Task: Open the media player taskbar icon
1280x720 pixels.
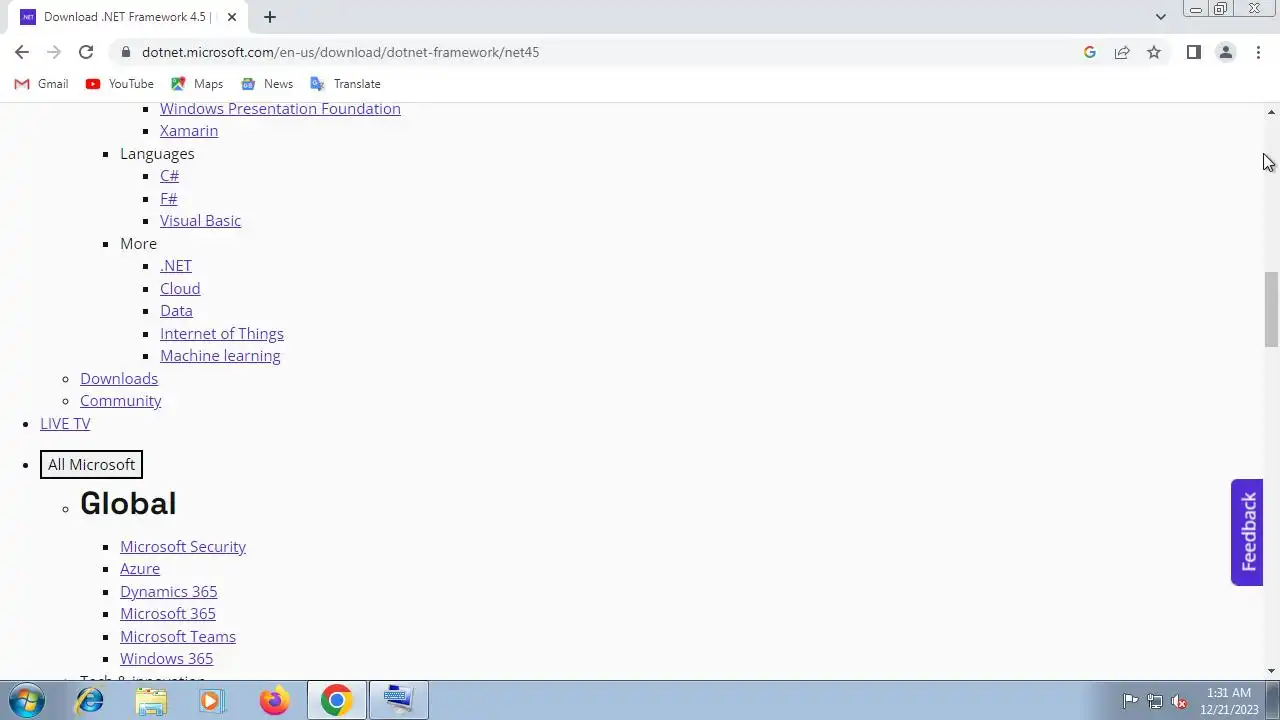Action: 211,701
